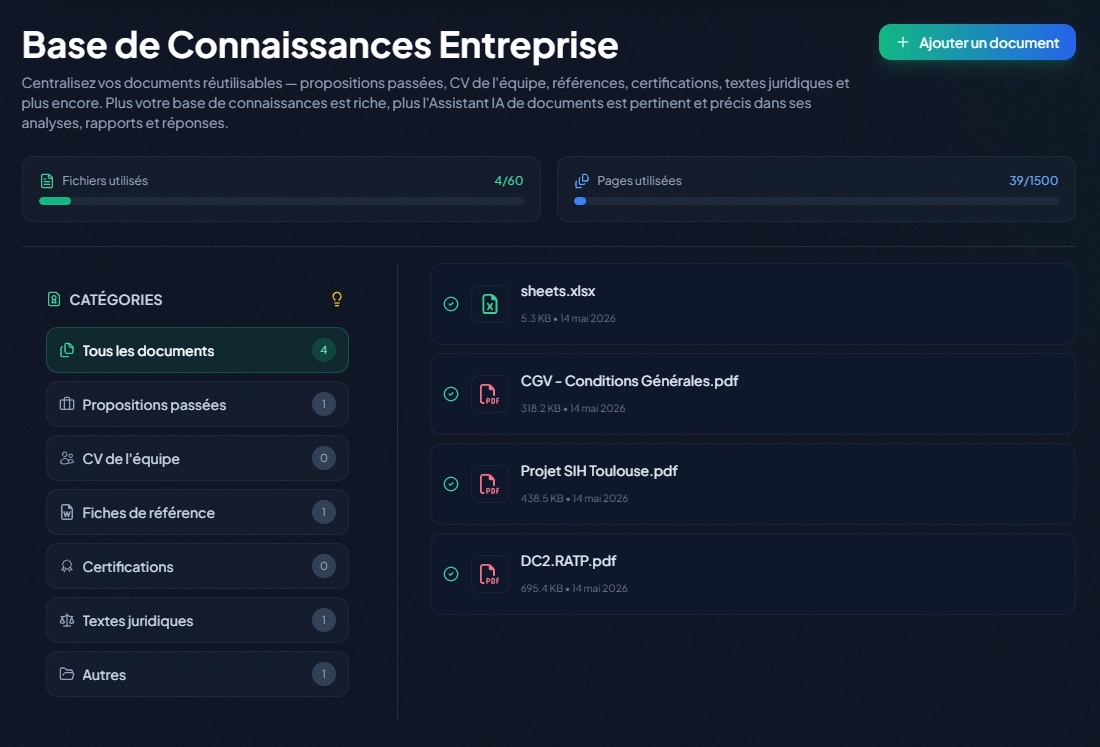1100x747 pixels.
Task: Click the PDF icon for CGV - Conditions Générales
Action: (x=490, y=394)
